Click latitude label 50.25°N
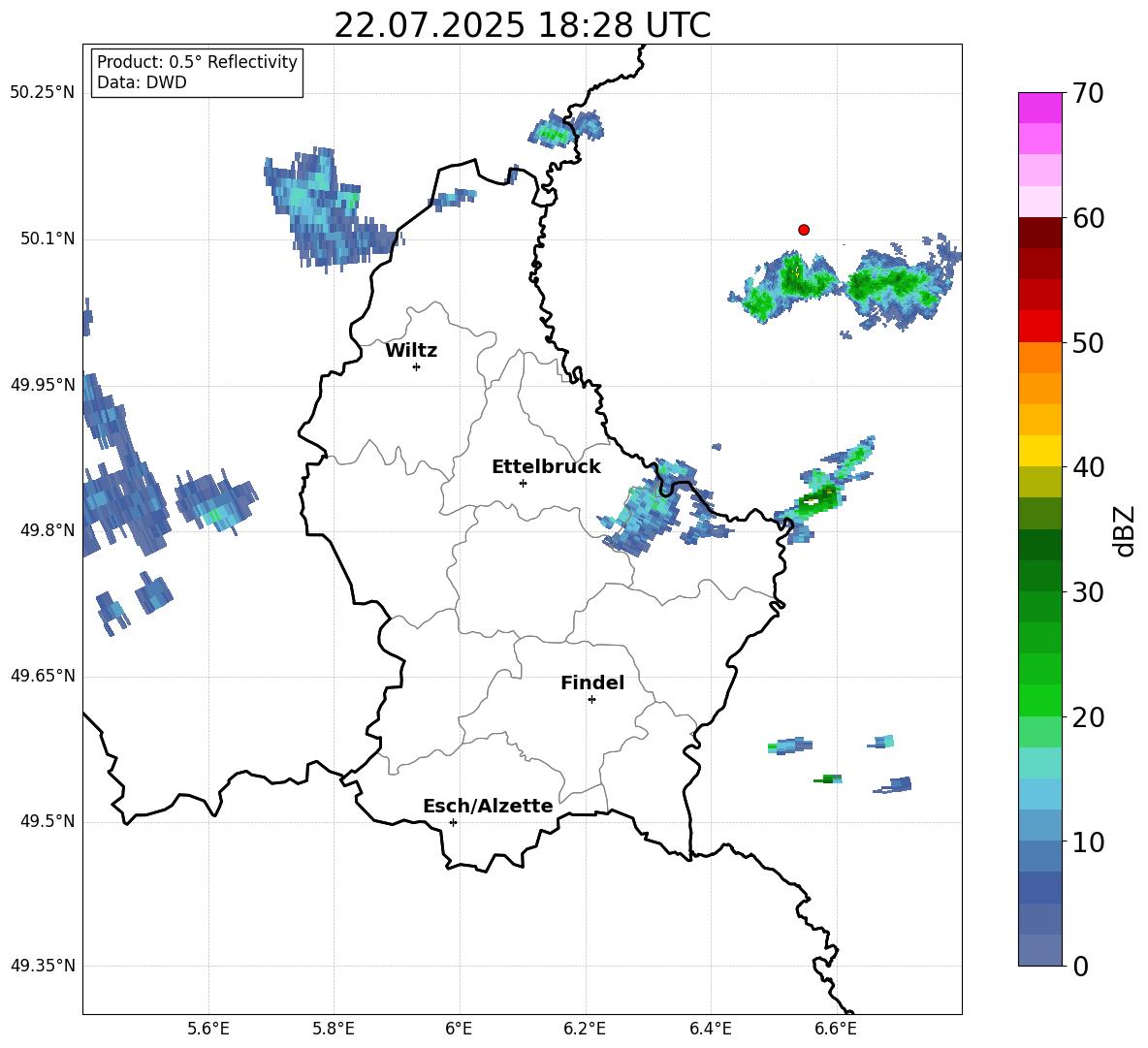 (43, 93)
